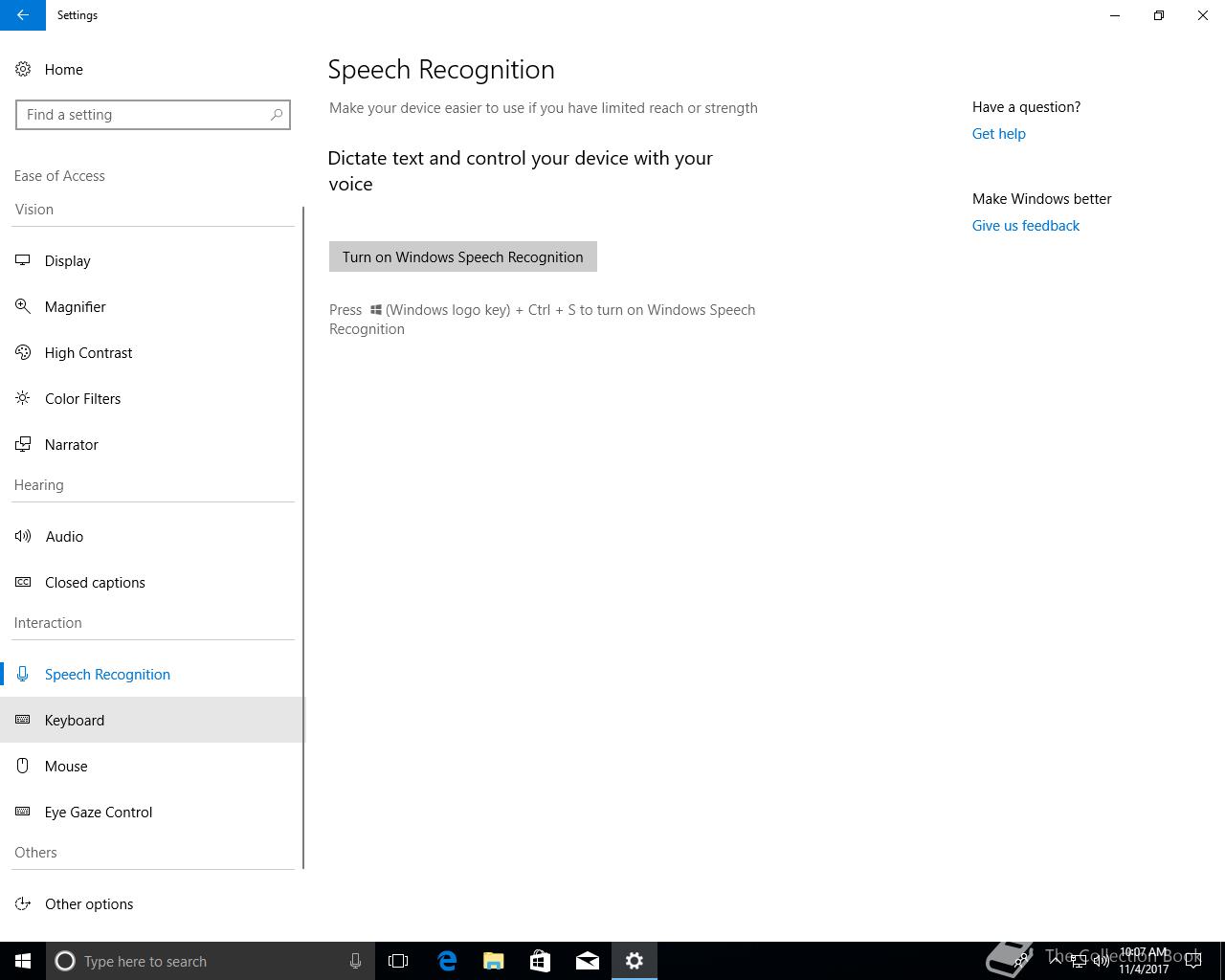
Task: Open File Explorer from taskbar
Action: point(493,961)
